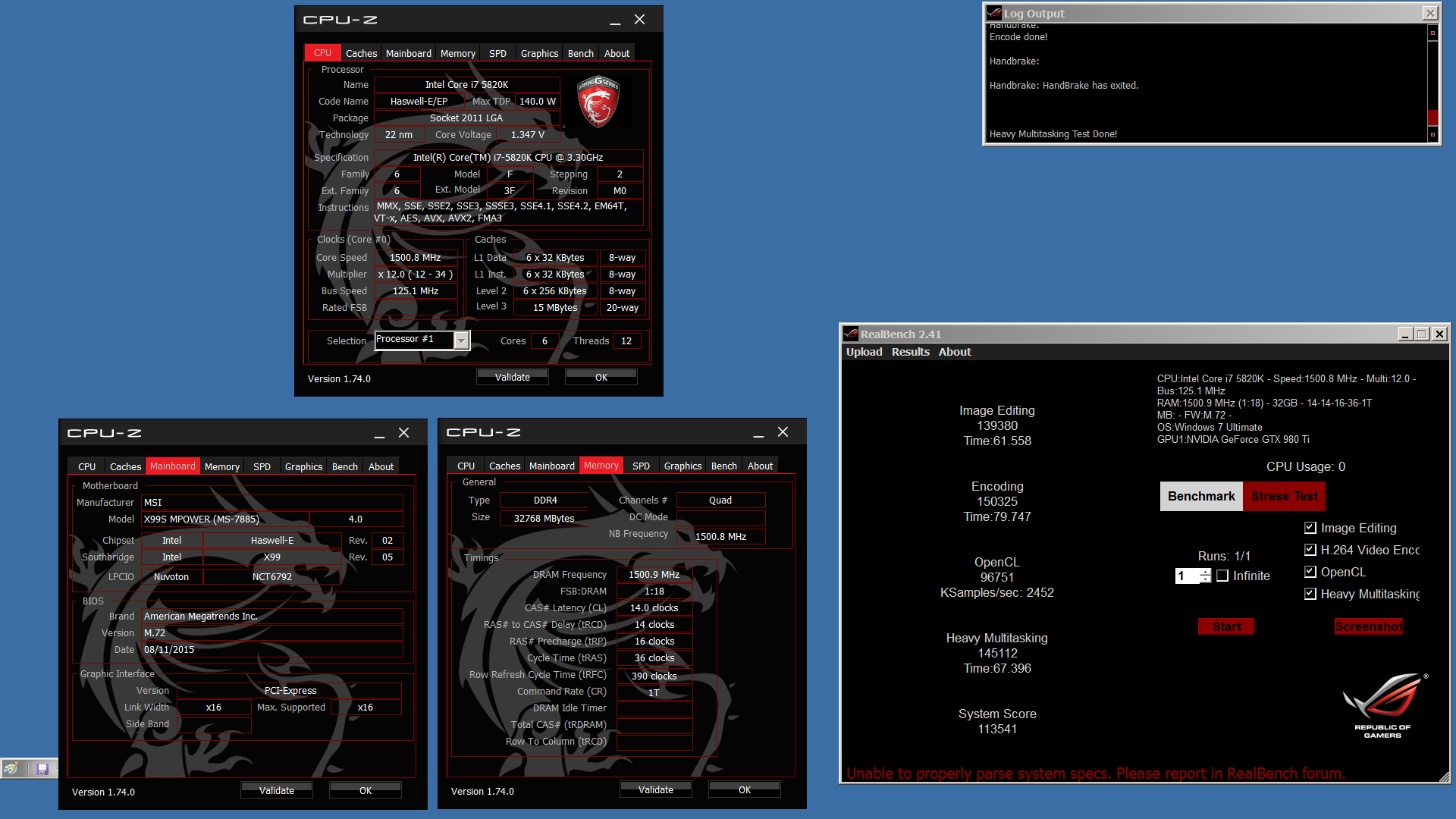
Task: Click the 1.347 V core voltage value
Action: click(528, 135)
